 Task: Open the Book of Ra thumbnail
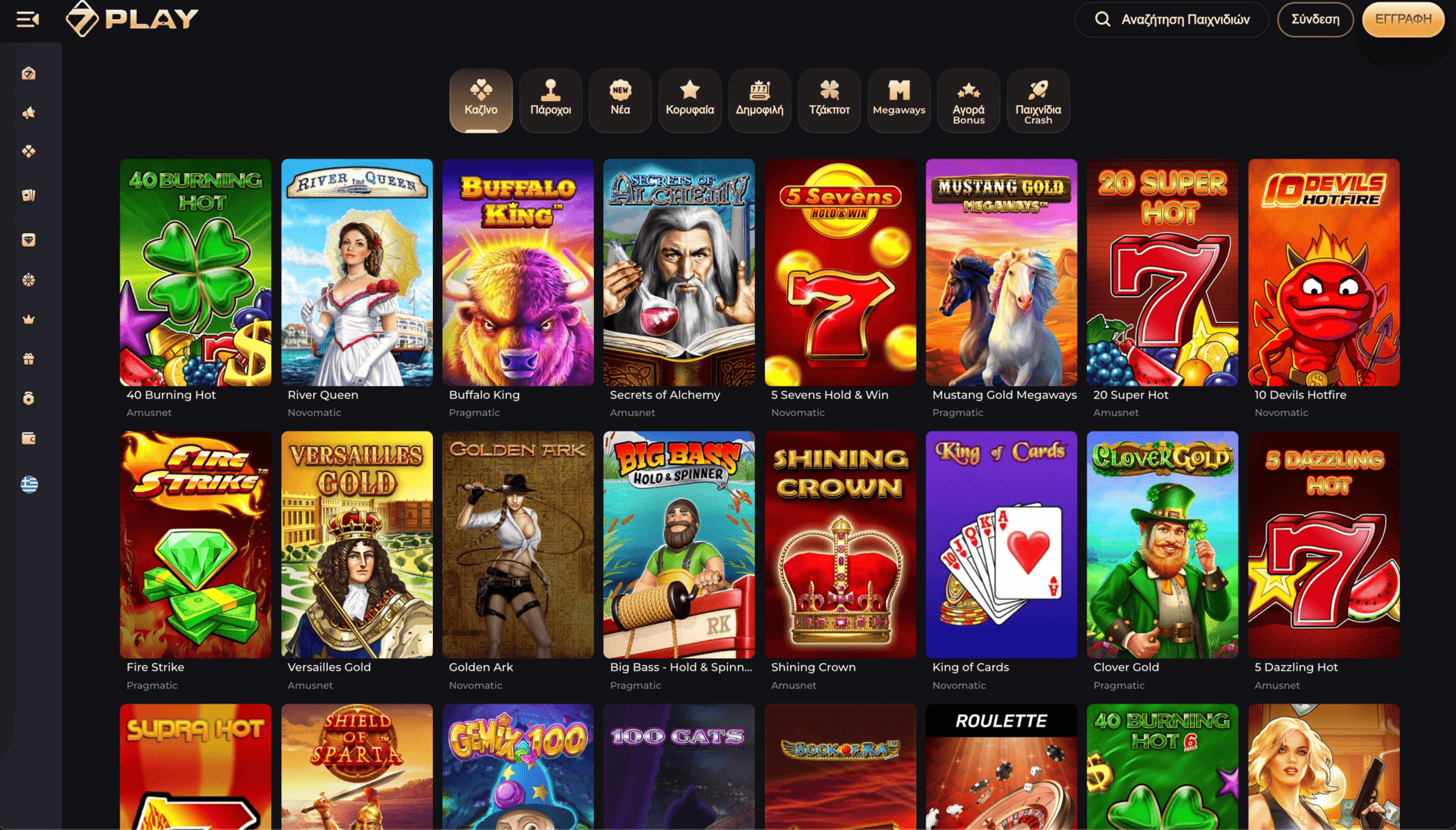click(841, 766)
